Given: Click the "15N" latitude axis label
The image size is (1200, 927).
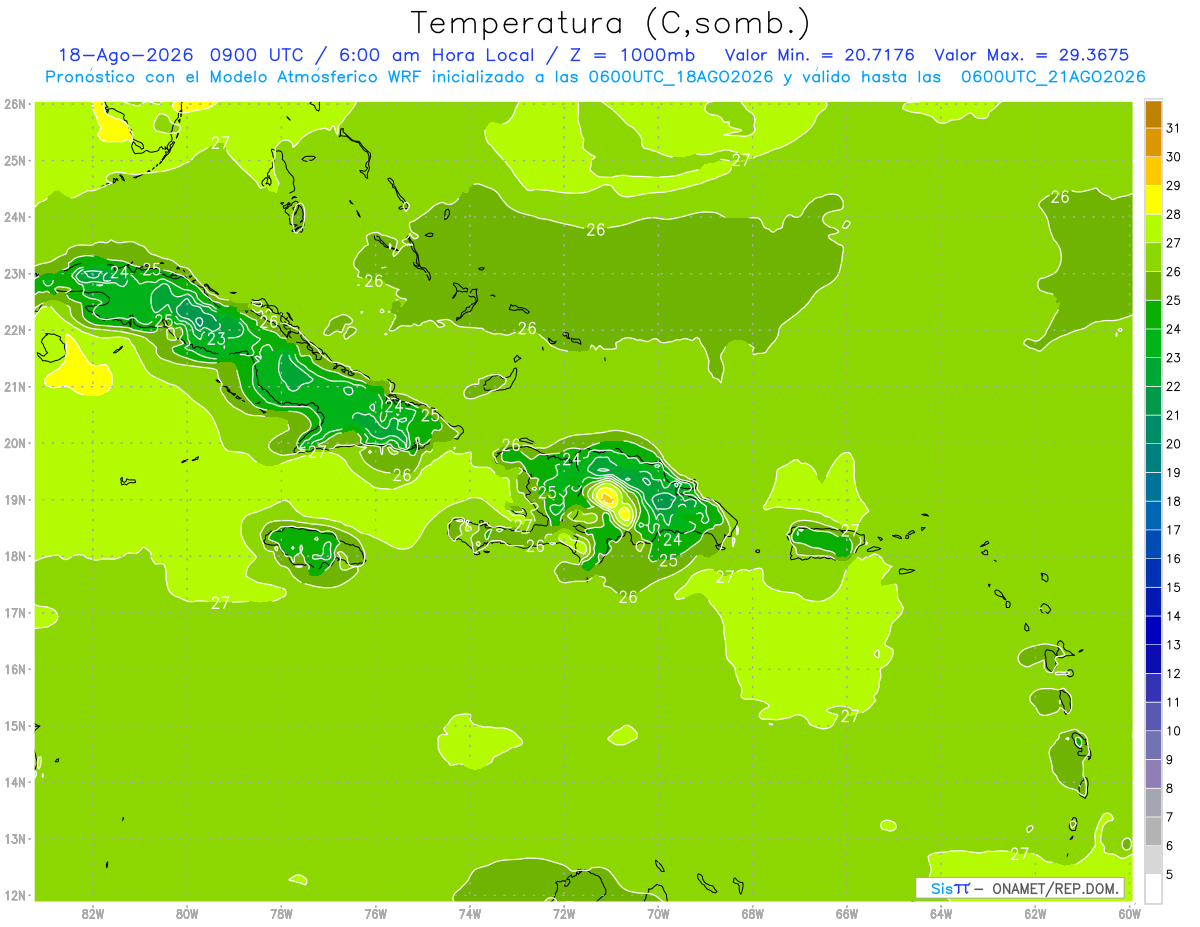Looking at the screenshot, I should (15, 725).
